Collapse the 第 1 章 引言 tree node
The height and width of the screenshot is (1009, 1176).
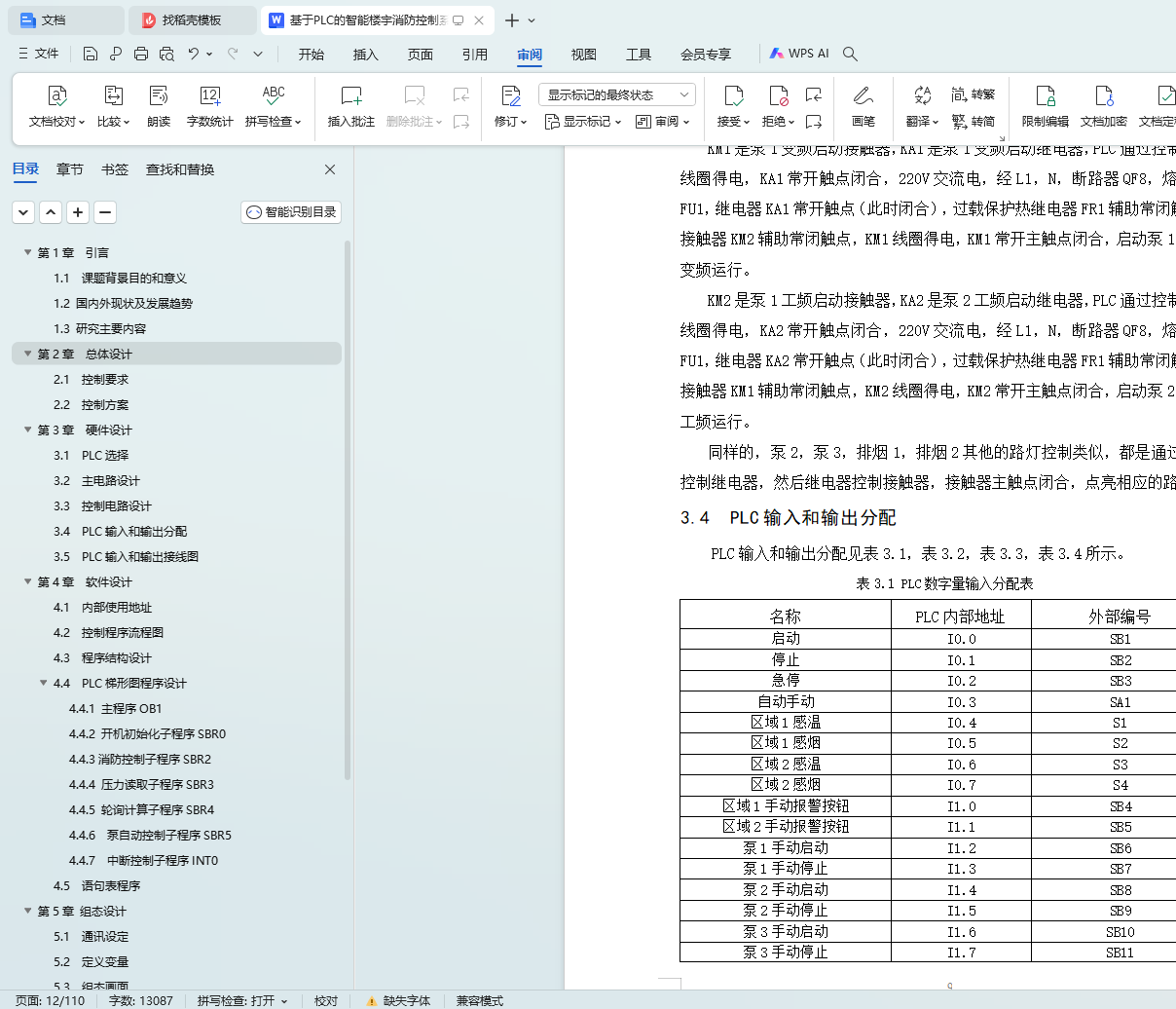tap(28, 252)
